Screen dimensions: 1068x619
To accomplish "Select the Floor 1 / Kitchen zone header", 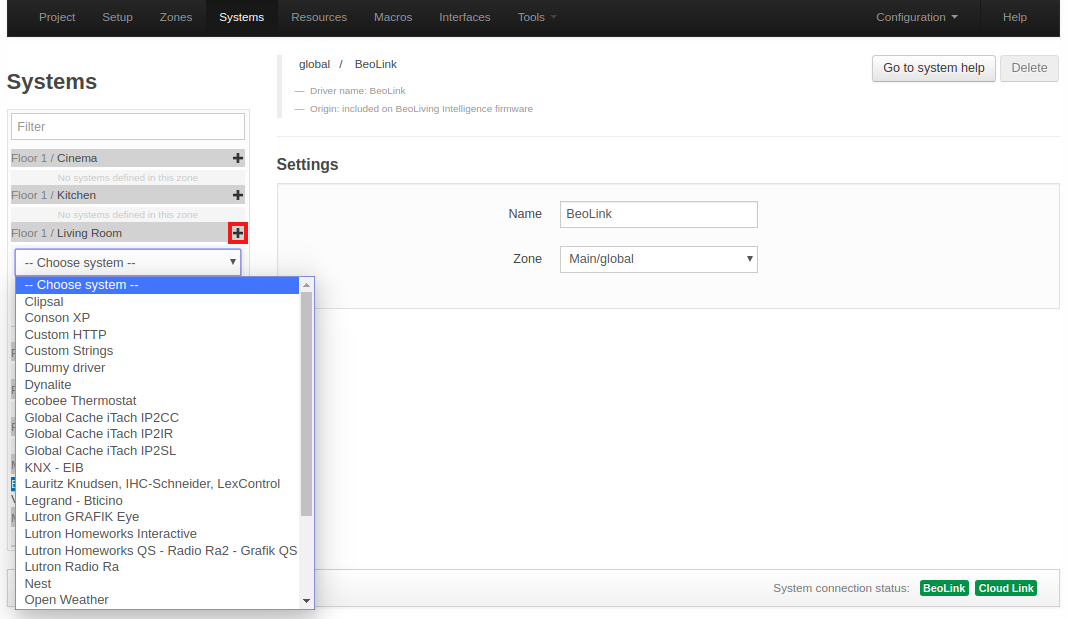I will coord(128,195).
